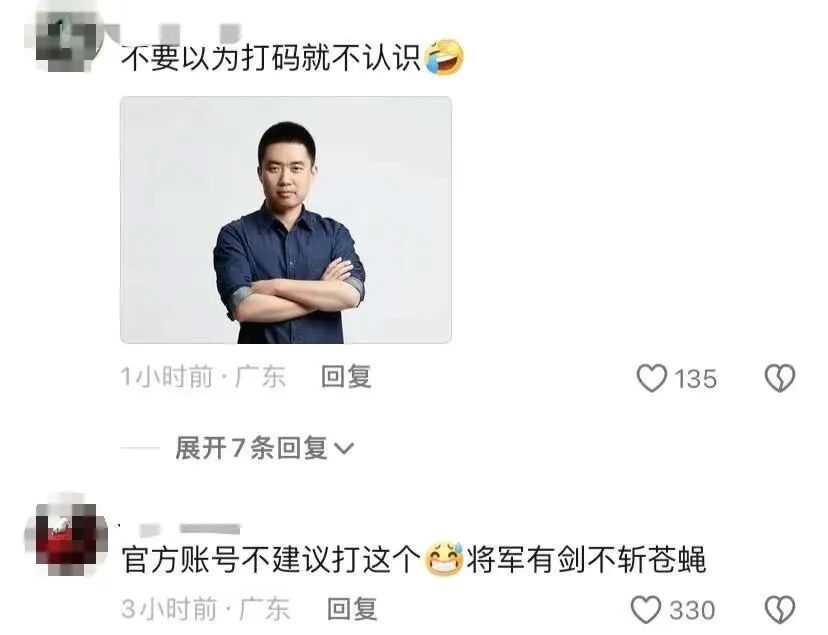Open the first commenter's blurred avatar

pyautogui.click(x=66, y=35)
